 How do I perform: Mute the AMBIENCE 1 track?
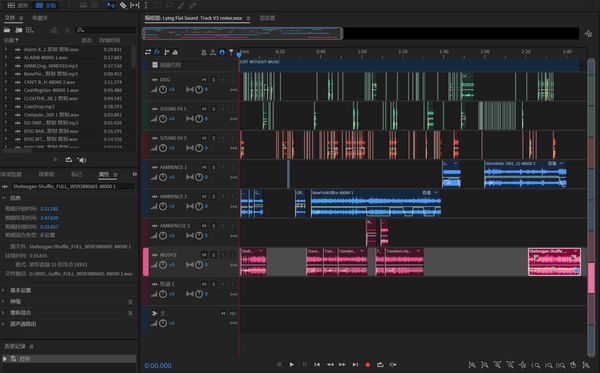click(204, 167)
